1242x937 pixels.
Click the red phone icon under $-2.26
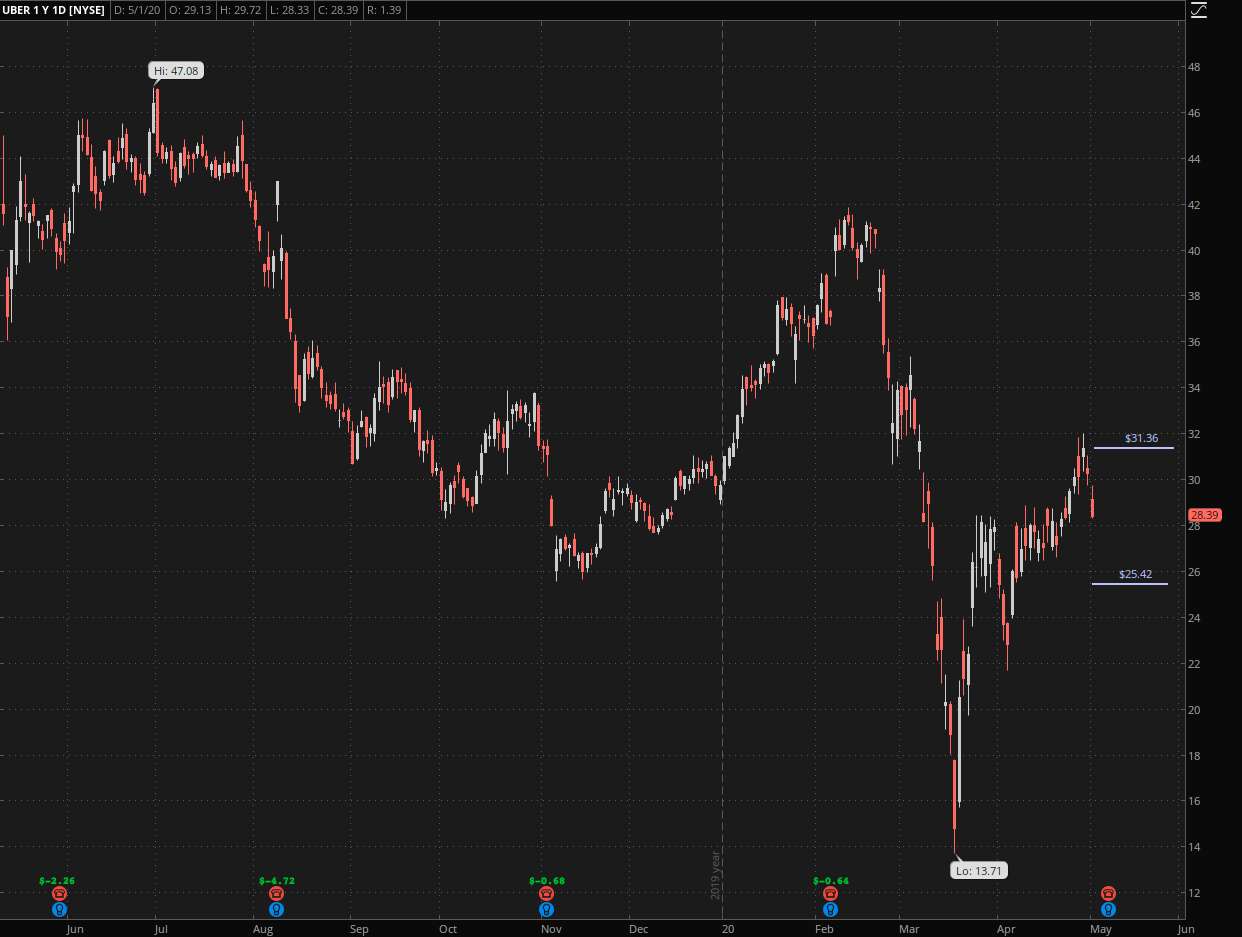point(59,893)
